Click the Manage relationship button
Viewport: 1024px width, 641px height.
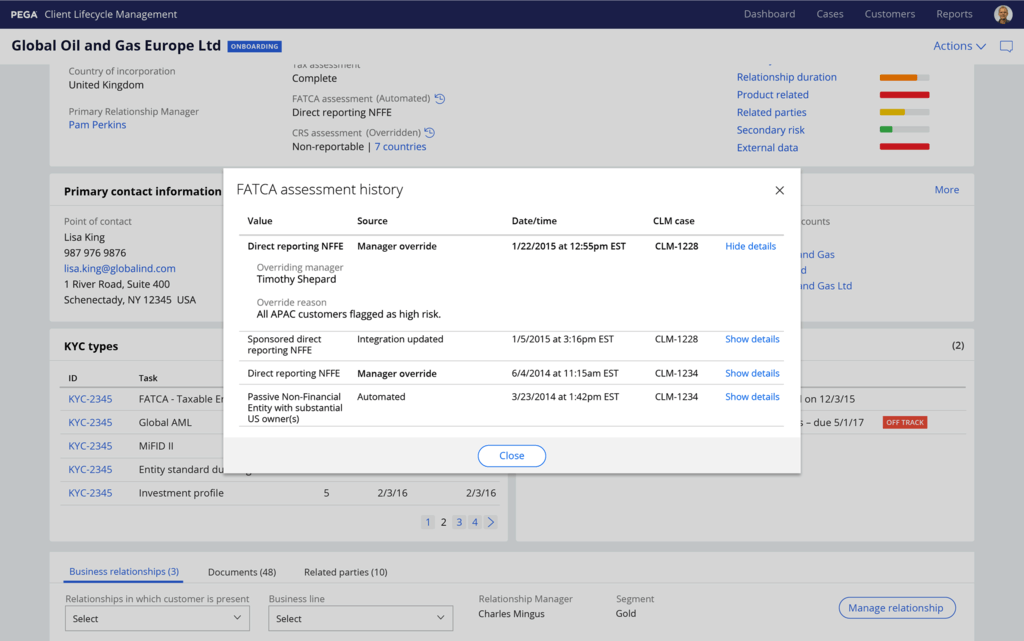896,608
